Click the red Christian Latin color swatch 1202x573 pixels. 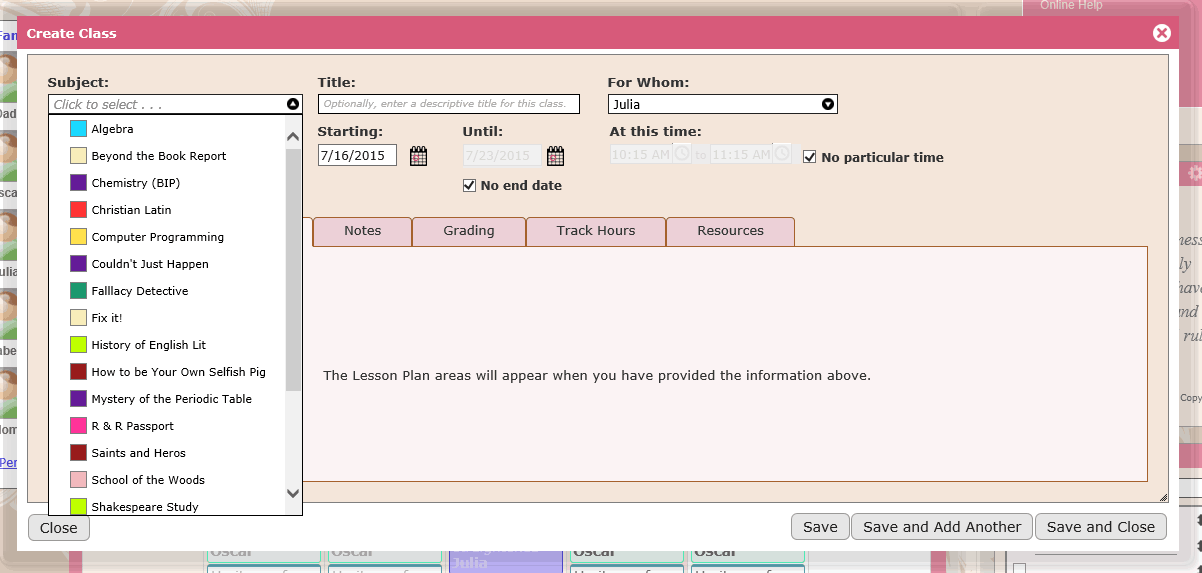pos(78,210)
